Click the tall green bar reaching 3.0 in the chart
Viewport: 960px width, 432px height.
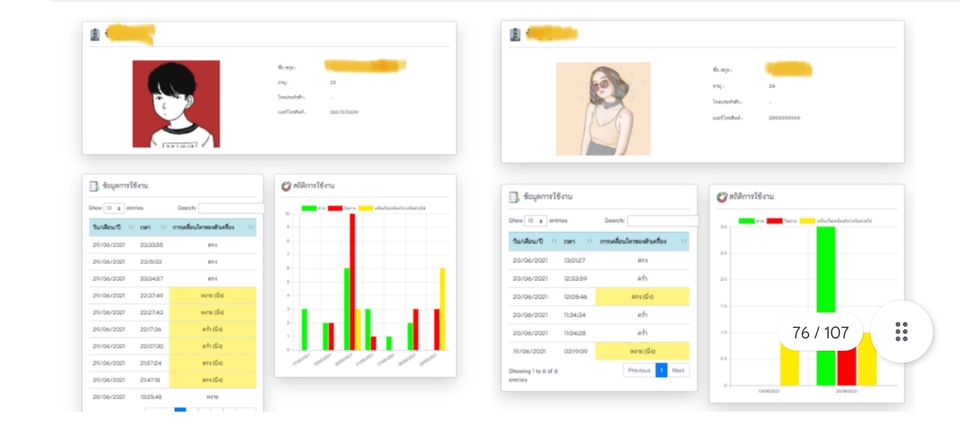click(x=826, y=306)
